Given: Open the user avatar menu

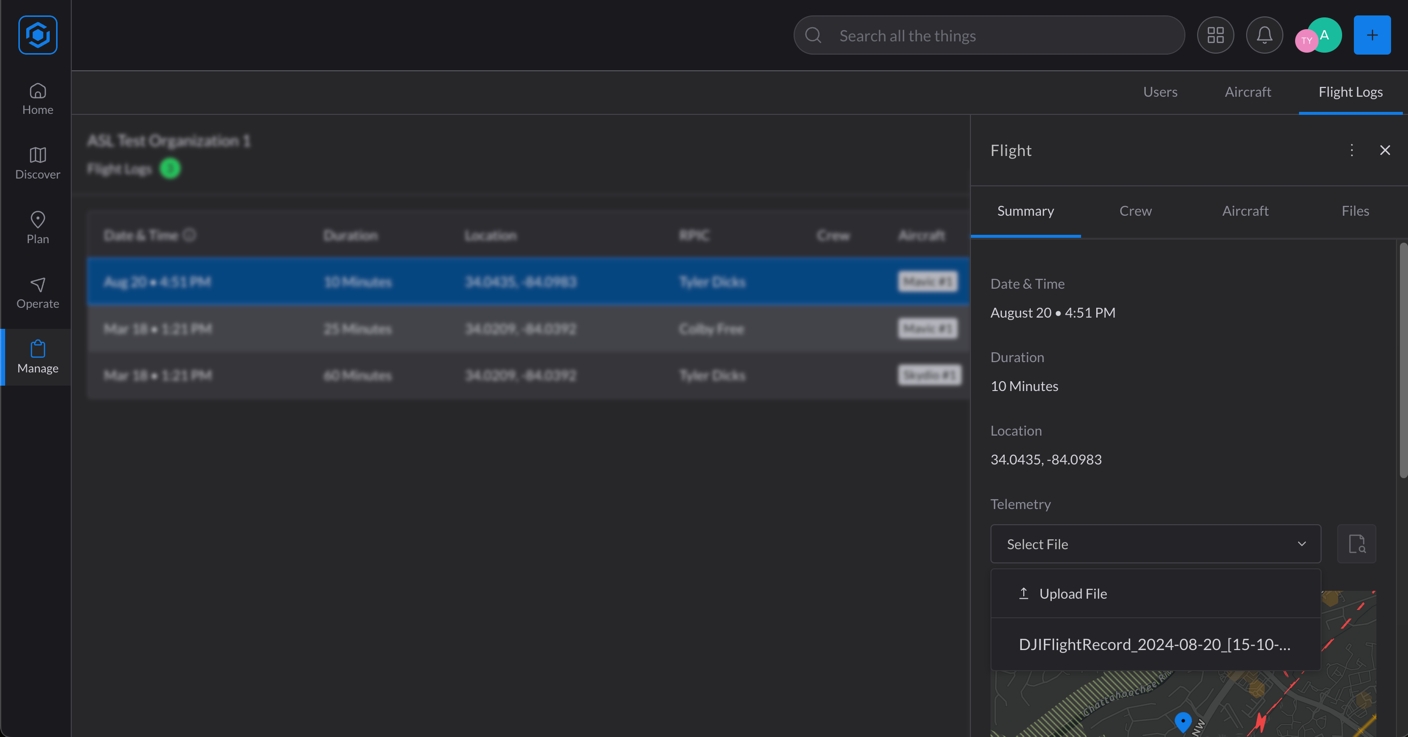Looking at the screenshot, I should pos(1319,36).
